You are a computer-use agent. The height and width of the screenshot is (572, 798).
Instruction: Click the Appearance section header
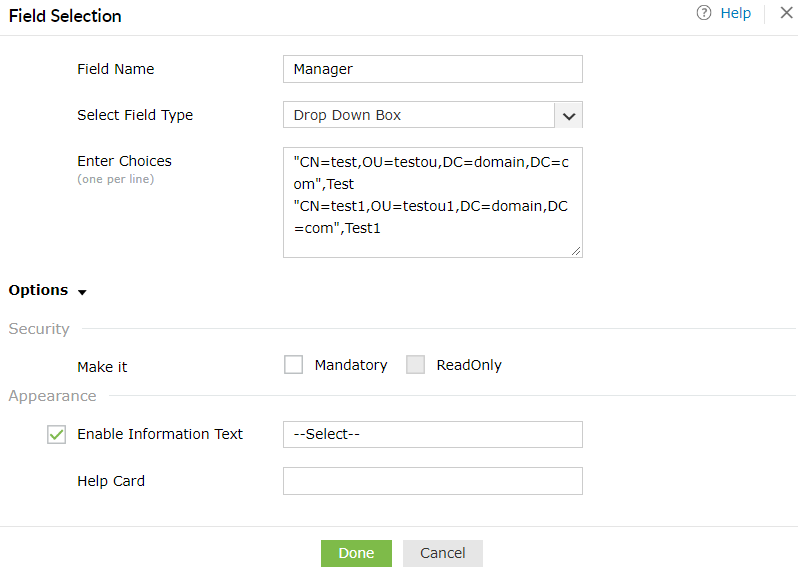52,396
